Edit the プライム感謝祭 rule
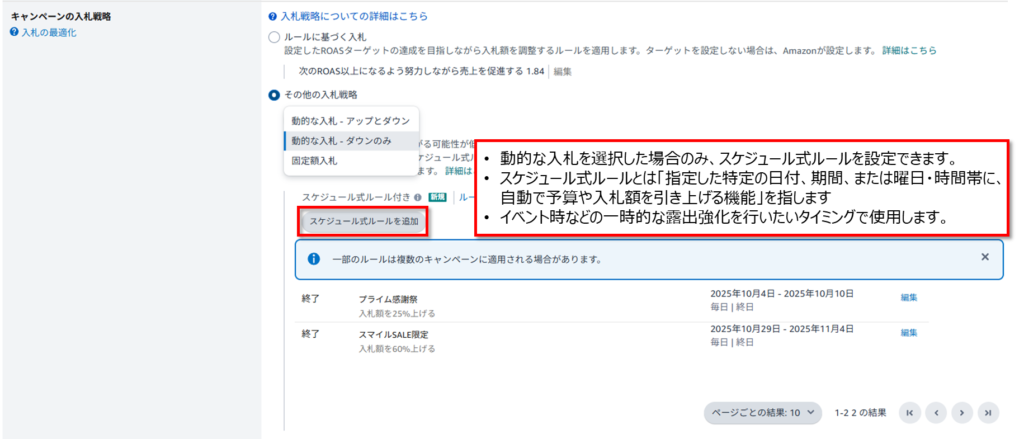This screenshot has width=1024, height=439. (909, 297)
